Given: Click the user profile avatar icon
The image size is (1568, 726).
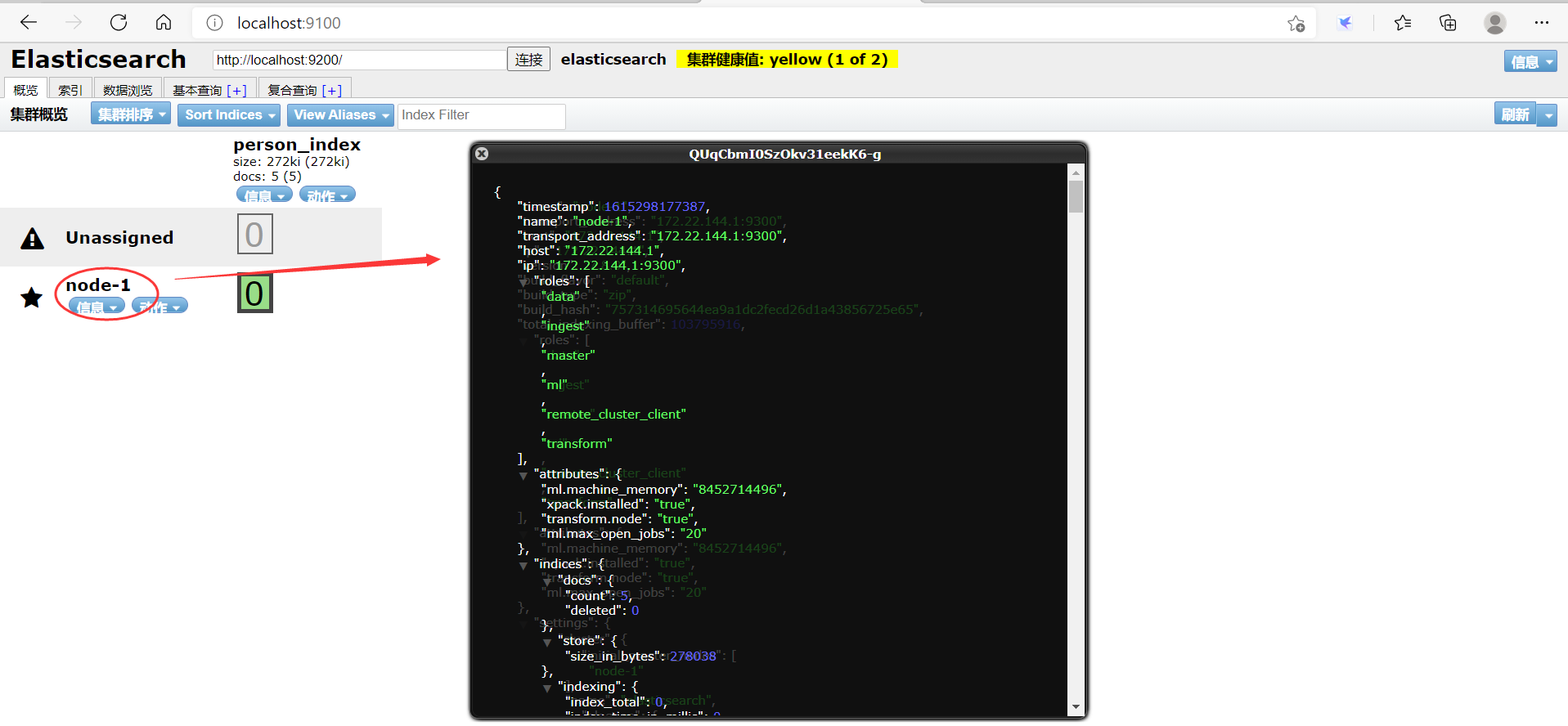Looking at the screenshot, I should click(x=1494, y=23).
